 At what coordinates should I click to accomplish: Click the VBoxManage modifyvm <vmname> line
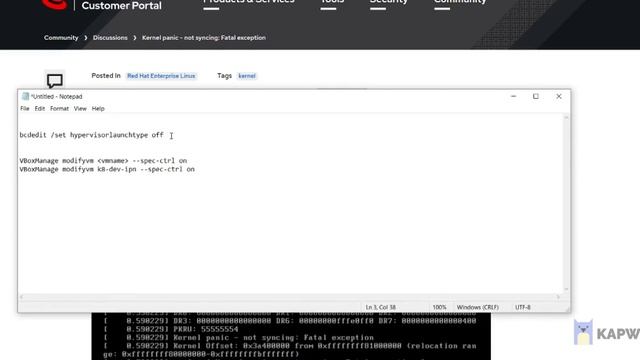(103, 161)
